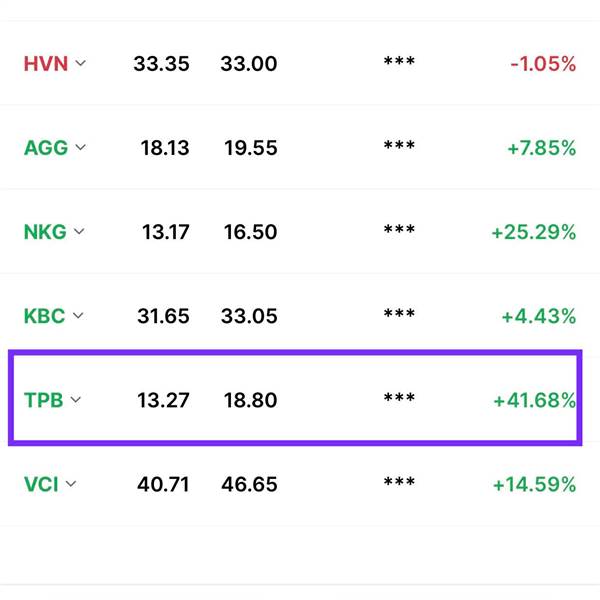Expand the VCI stock chevron

pyautogui.click(x=71, y=484)
